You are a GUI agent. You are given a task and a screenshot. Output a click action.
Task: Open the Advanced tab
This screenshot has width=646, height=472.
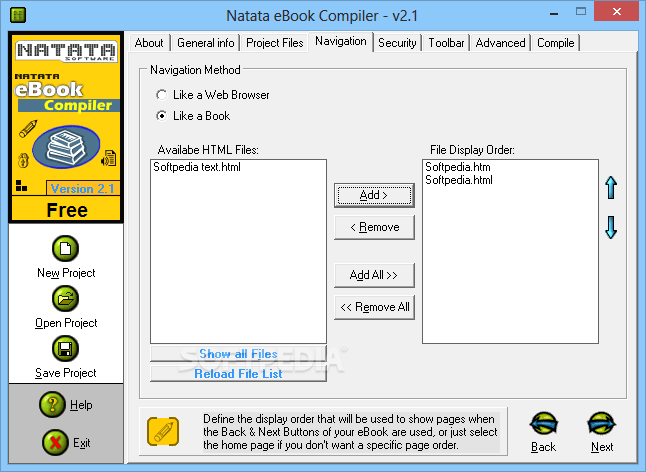click(501, 43)
